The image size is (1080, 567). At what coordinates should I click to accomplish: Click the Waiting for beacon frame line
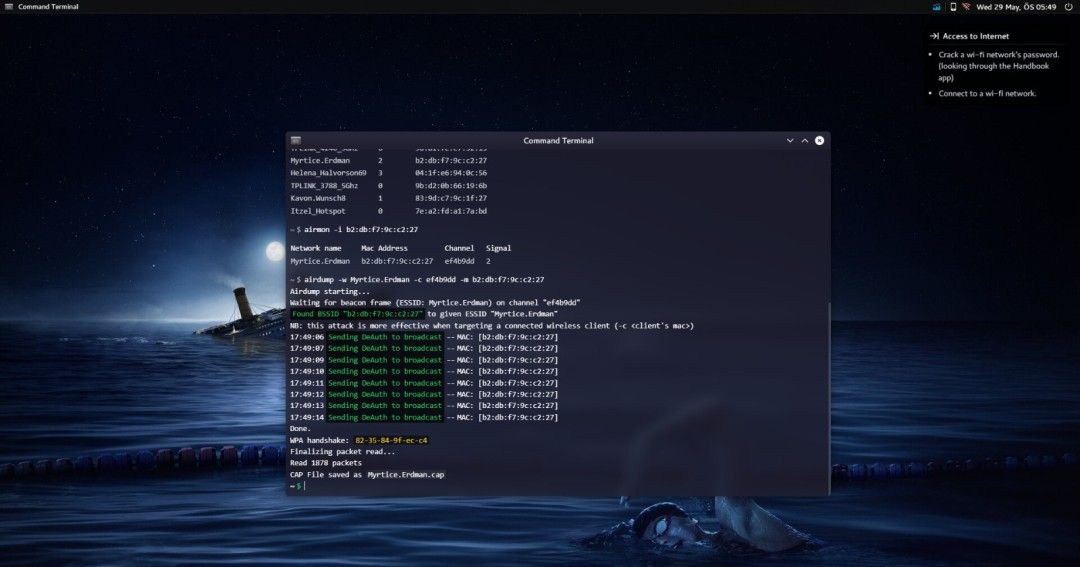[x=435, y=303]
